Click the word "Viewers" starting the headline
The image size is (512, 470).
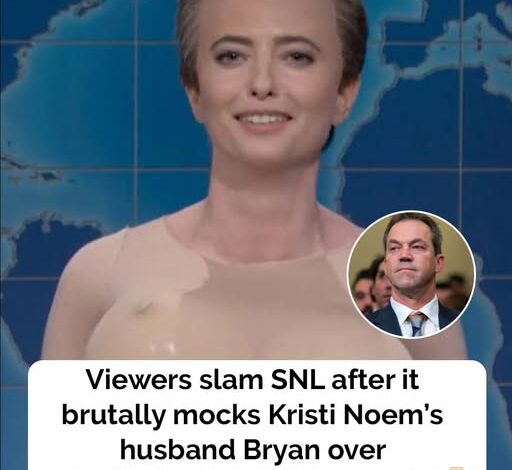coord(139,380)
